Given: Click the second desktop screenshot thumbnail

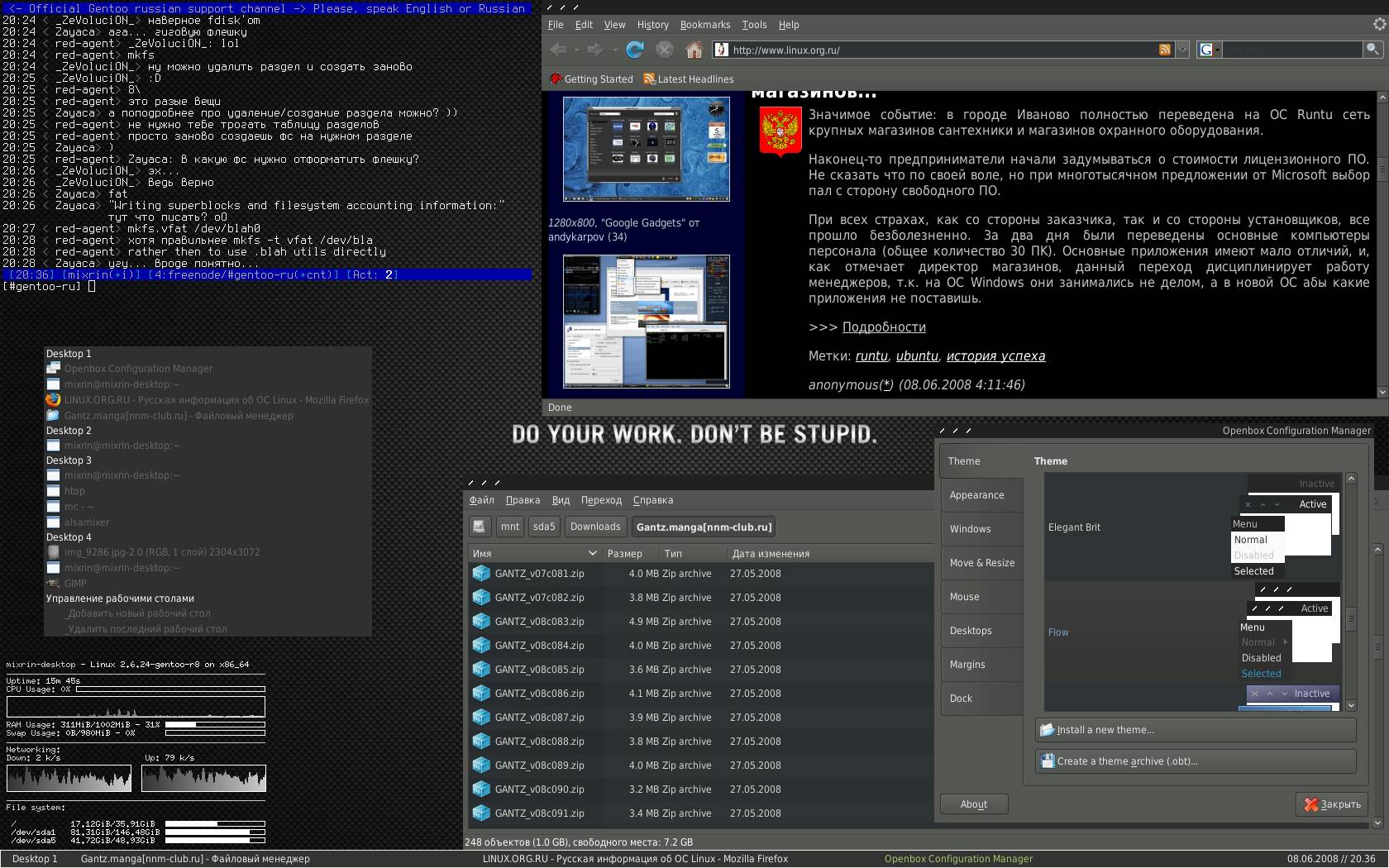Looking at the screenshot, I should click(647, 322).
